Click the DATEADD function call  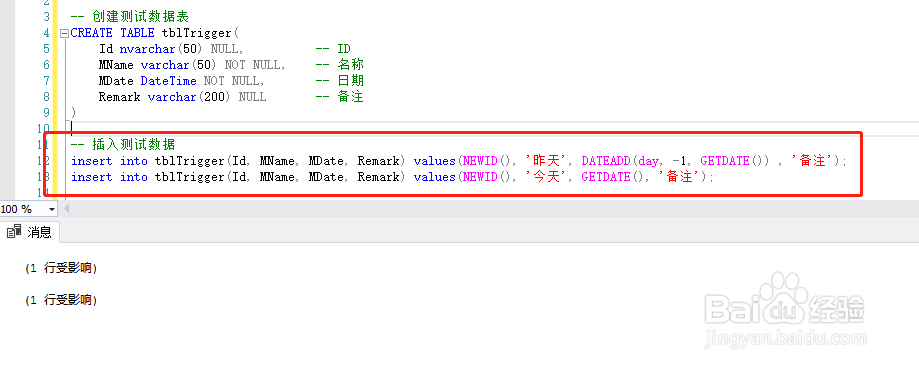pos(675,160)
